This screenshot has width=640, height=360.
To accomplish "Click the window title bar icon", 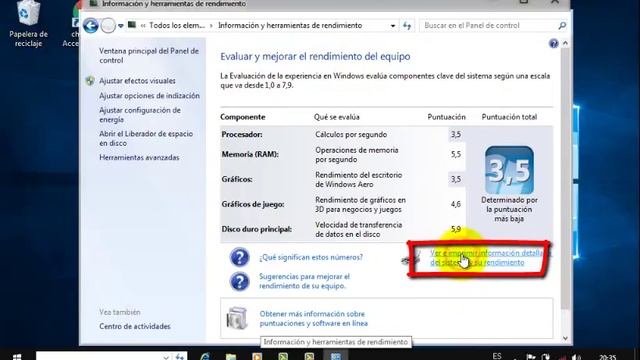I will tap(93, 4).
